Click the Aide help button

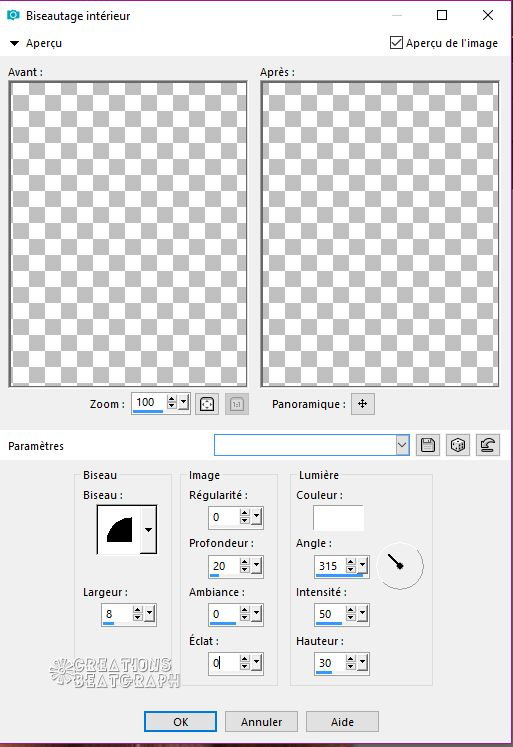tap(342, 722)
